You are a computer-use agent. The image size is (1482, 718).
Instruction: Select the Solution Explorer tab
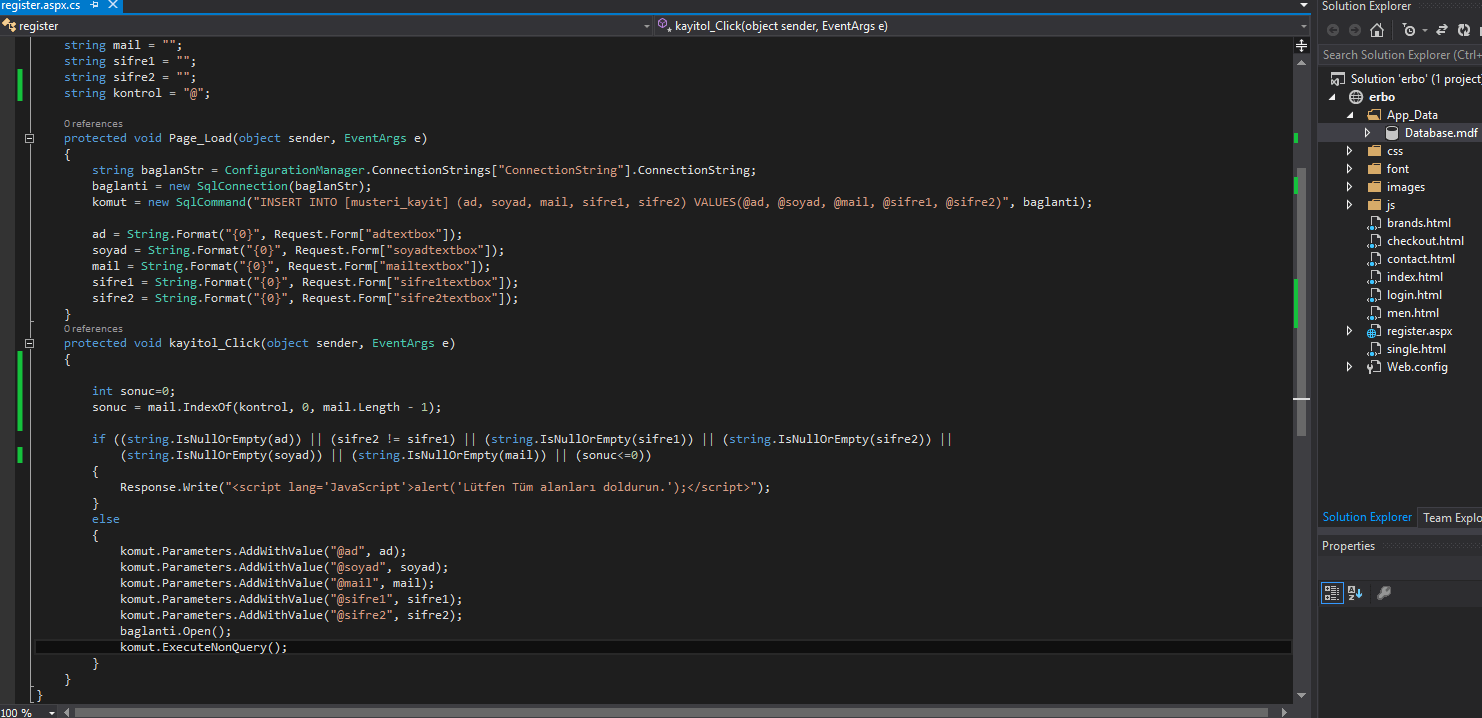click(1366, 517)
